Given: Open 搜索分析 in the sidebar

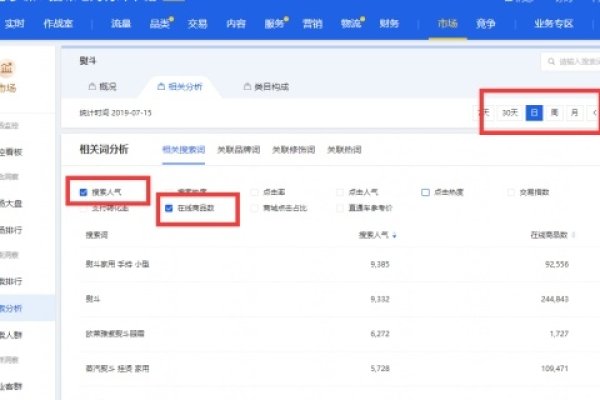Looking at the screenshot, I should (x=11, y=308).
